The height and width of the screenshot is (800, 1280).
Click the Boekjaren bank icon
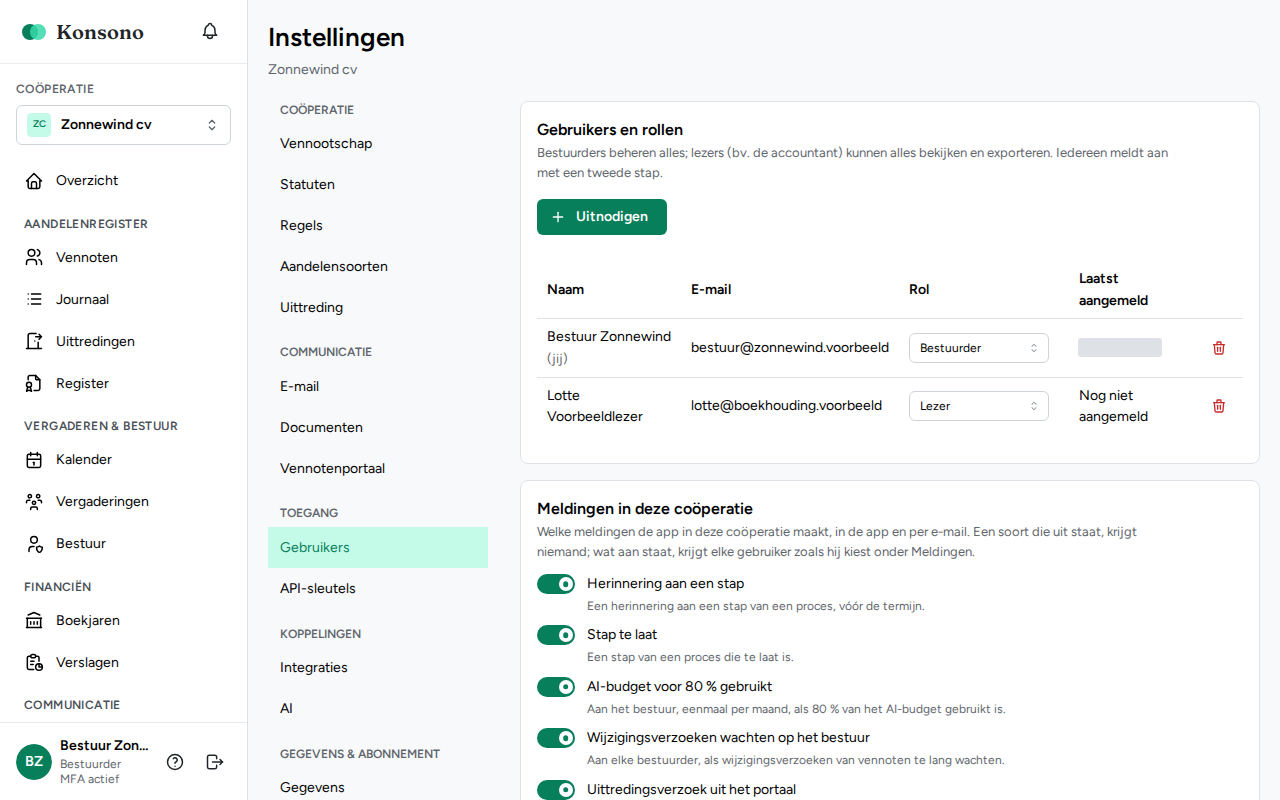click(x=34, y=621)
